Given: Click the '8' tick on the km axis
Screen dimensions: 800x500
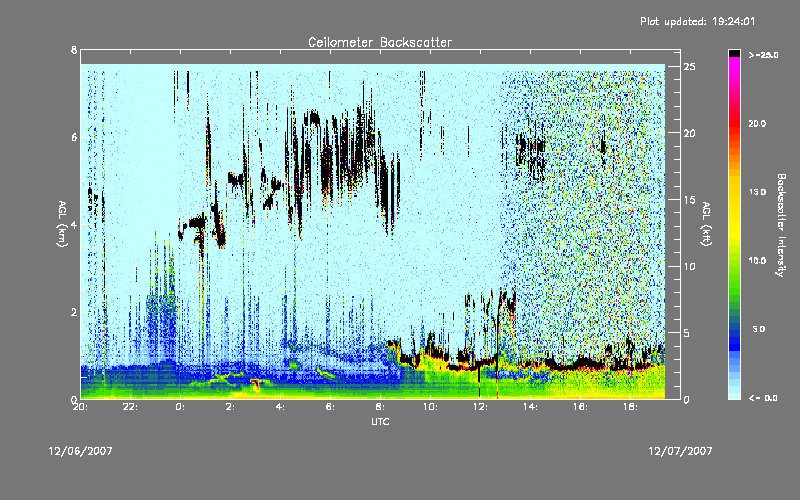Looking at the screenshot, I should [x=74, y=50].
